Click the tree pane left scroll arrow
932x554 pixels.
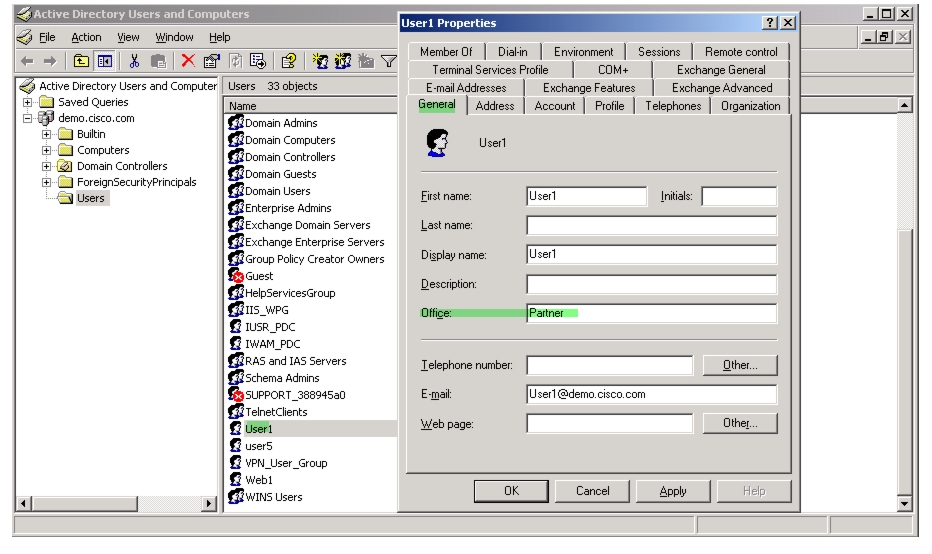tap(23, 503)
